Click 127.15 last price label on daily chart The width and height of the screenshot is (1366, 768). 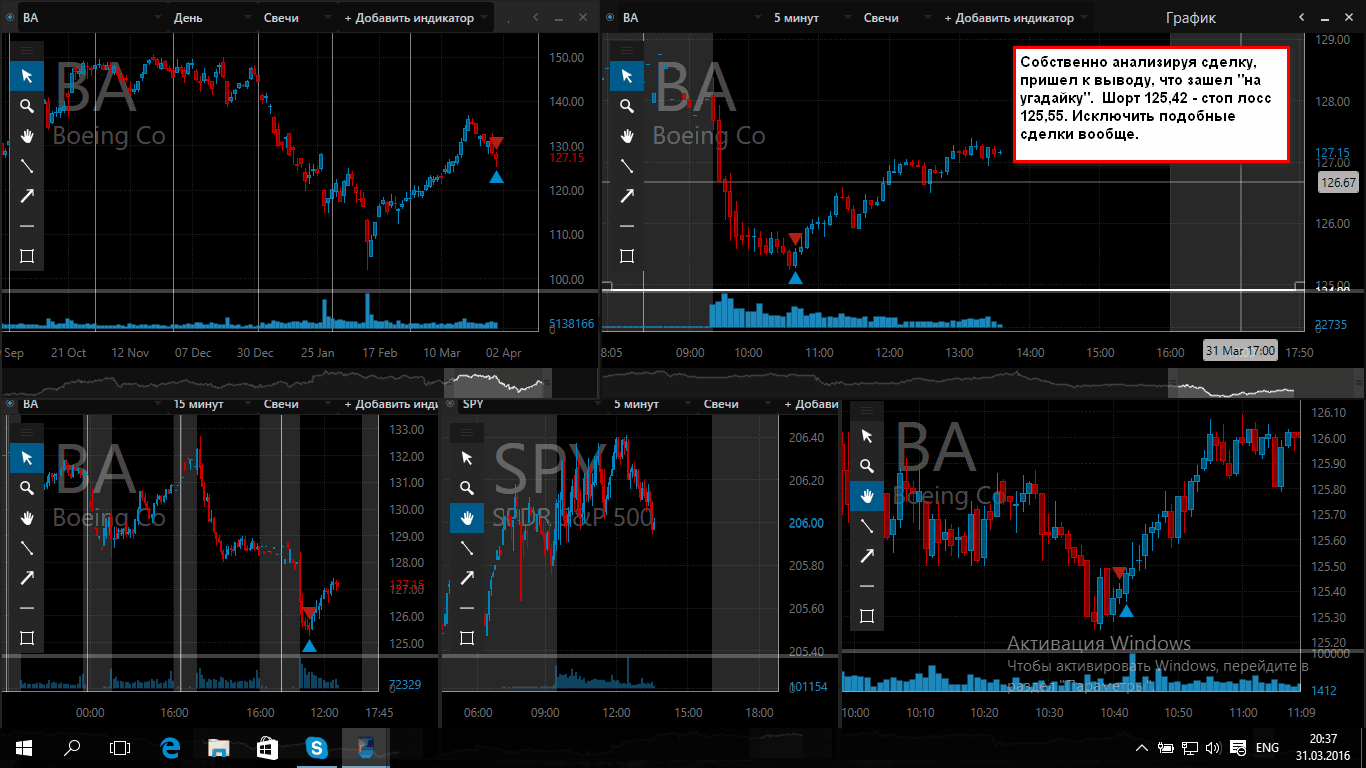pos(567,158)
